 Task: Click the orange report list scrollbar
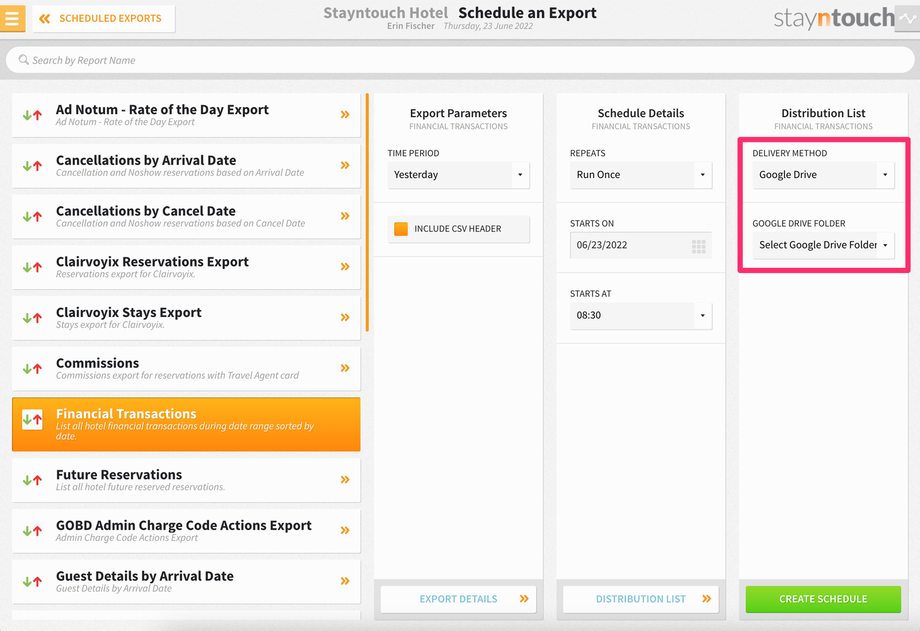(367, 212)
